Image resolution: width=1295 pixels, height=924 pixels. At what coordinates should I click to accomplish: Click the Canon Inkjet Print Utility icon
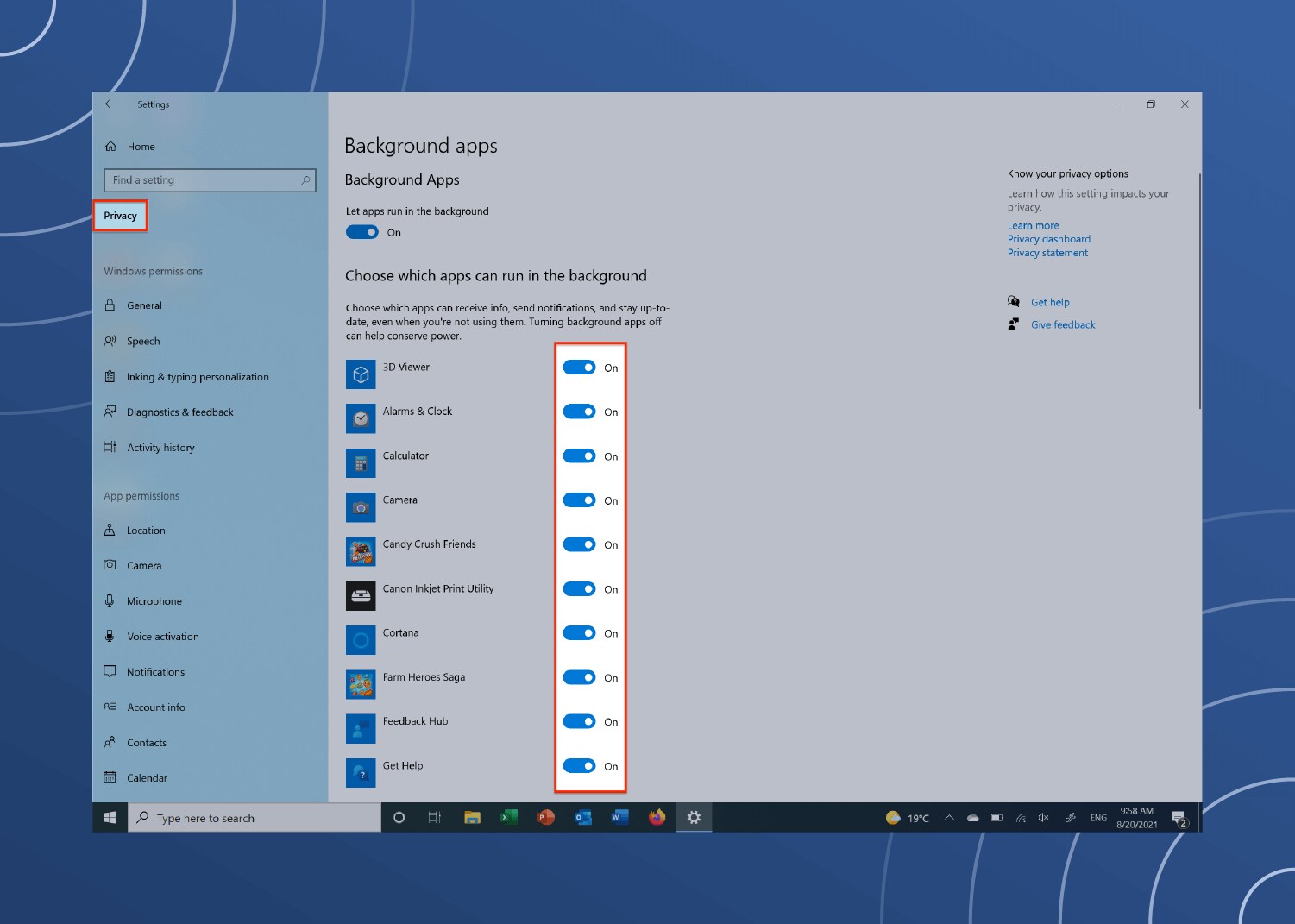tap(361, 595)
